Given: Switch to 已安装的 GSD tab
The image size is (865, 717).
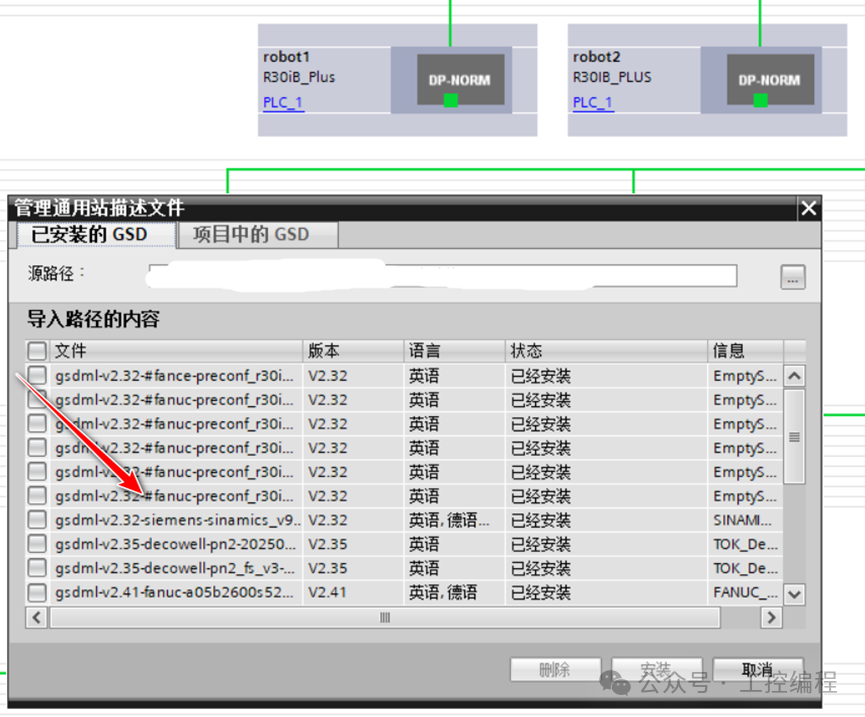Looking at the screenshot, I should [x=97, y=235].
